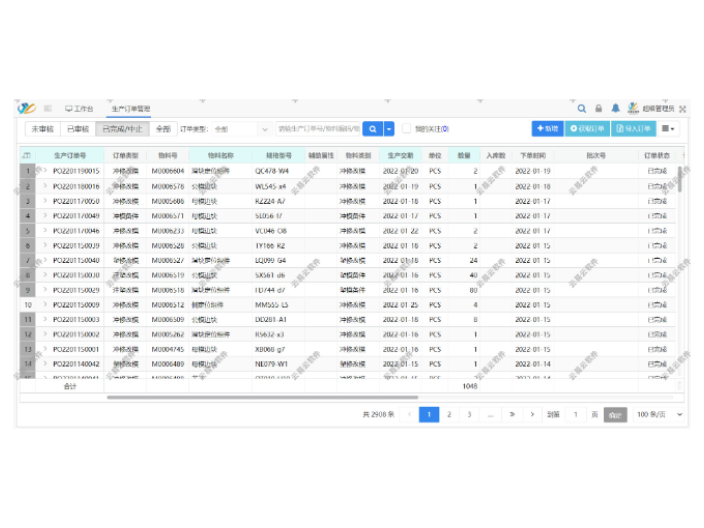Sort by 生产订单号 column header
The height and width of the screenshot is (528, 704).
[x=70, y=155]
